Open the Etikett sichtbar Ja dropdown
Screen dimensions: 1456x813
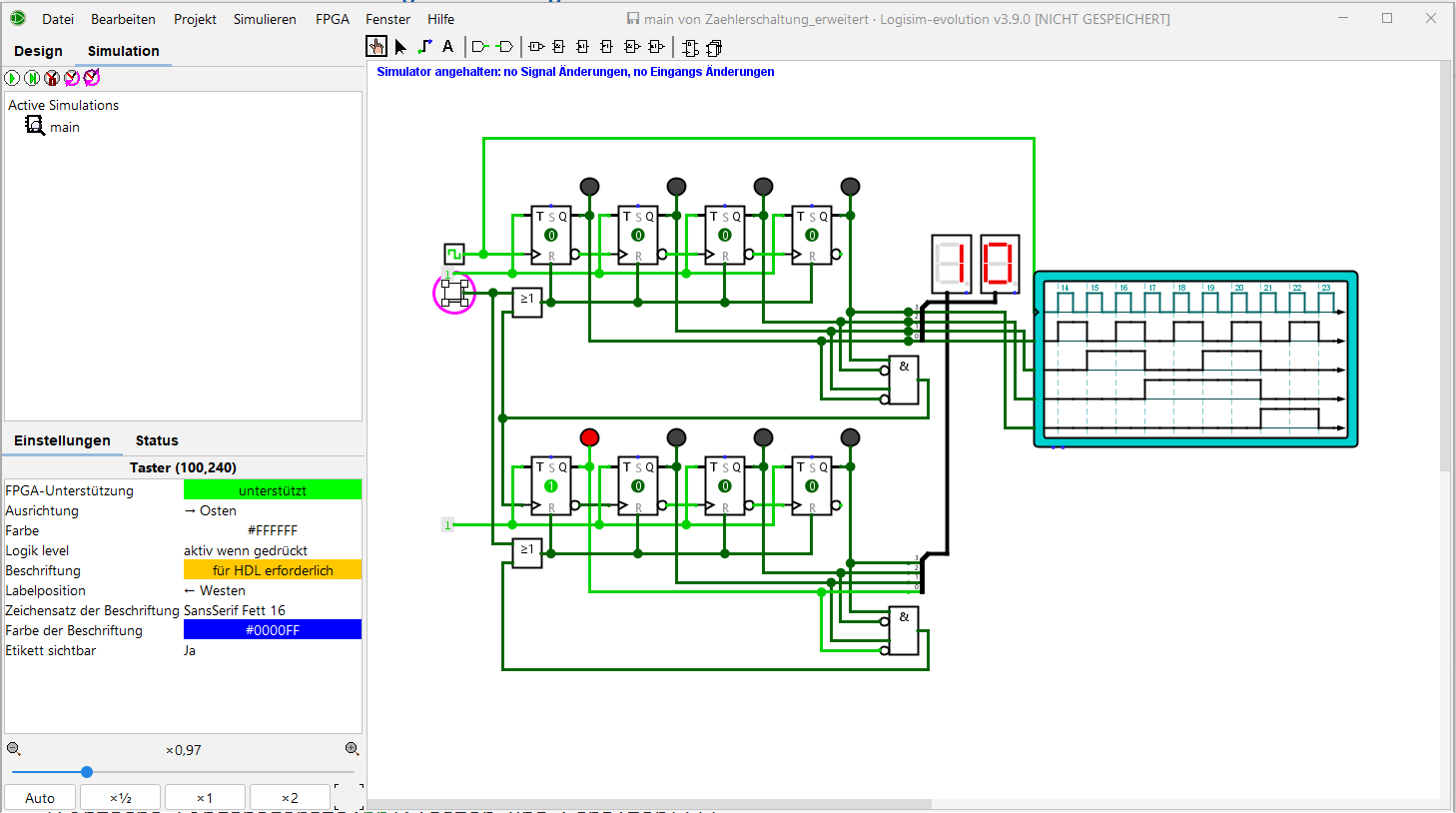coord(272,650)
